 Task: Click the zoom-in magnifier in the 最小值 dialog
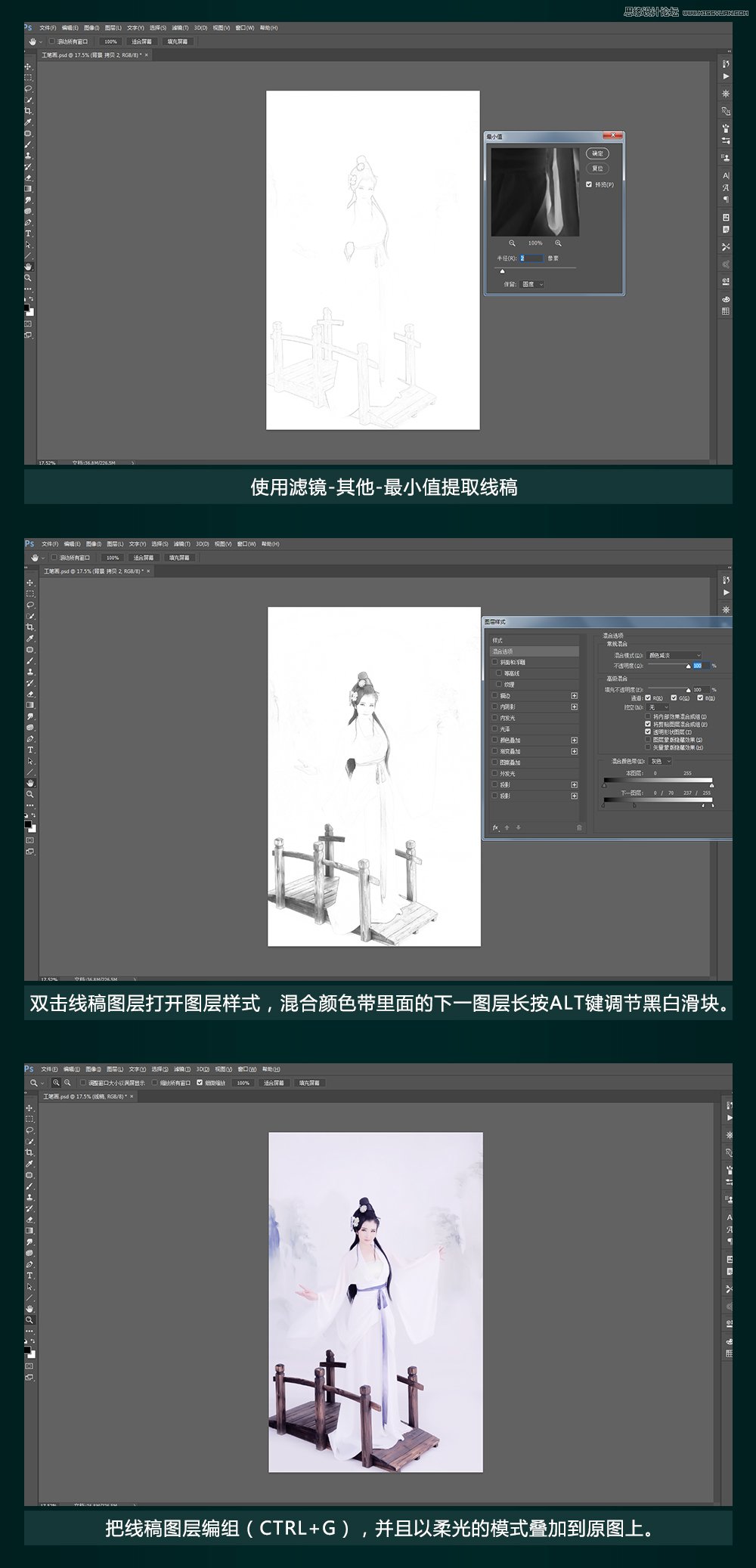[x=559, y=243]
